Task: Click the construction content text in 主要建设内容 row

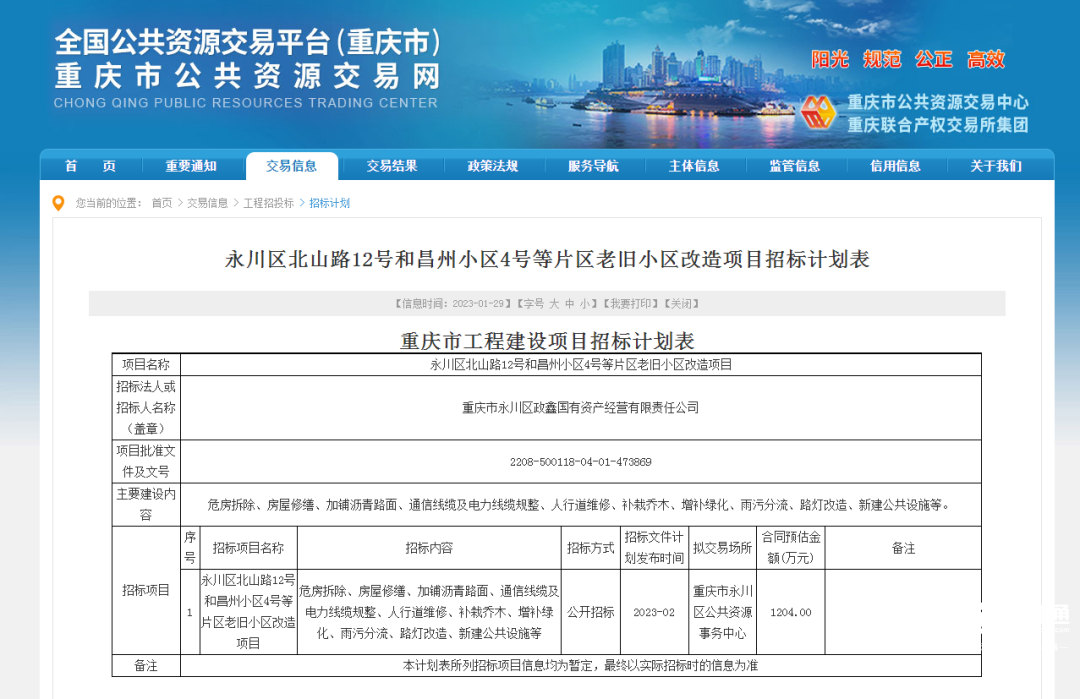Action: [581, 505]
